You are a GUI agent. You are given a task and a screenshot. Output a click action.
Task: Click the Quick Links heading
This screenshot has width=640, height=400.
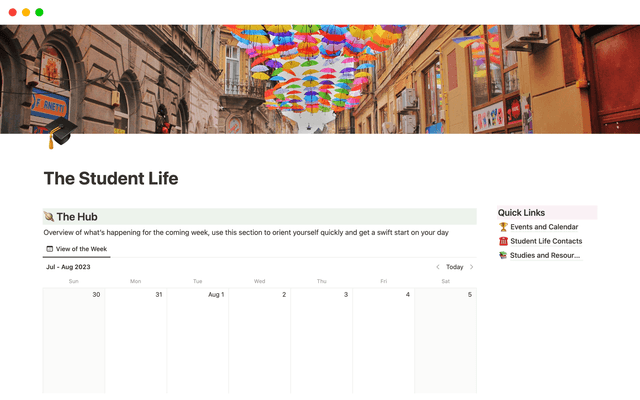point(522,212)
